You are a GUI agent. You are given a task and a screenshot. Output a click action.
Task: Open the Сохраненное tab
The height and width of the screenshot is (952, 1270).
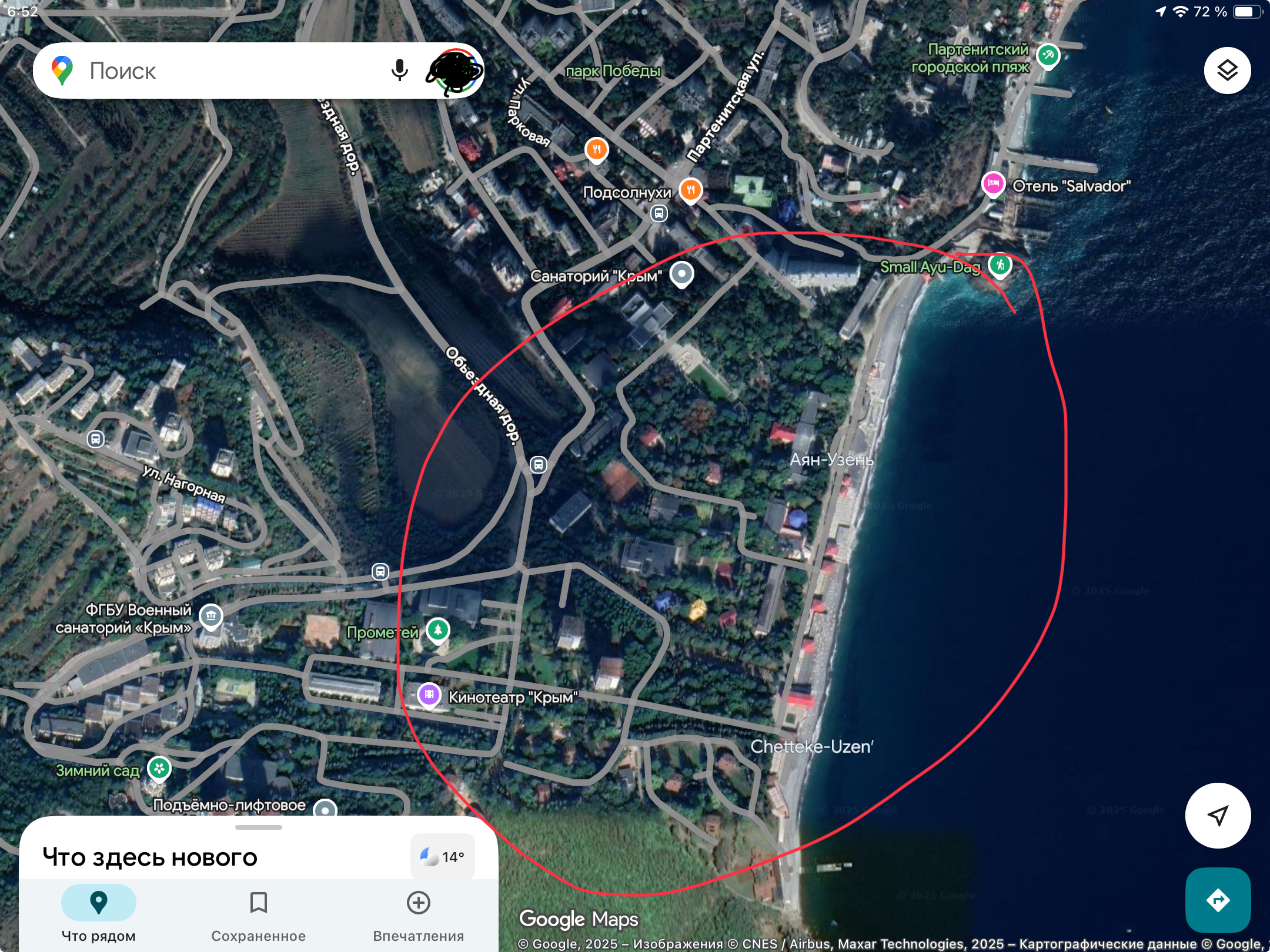258,914
